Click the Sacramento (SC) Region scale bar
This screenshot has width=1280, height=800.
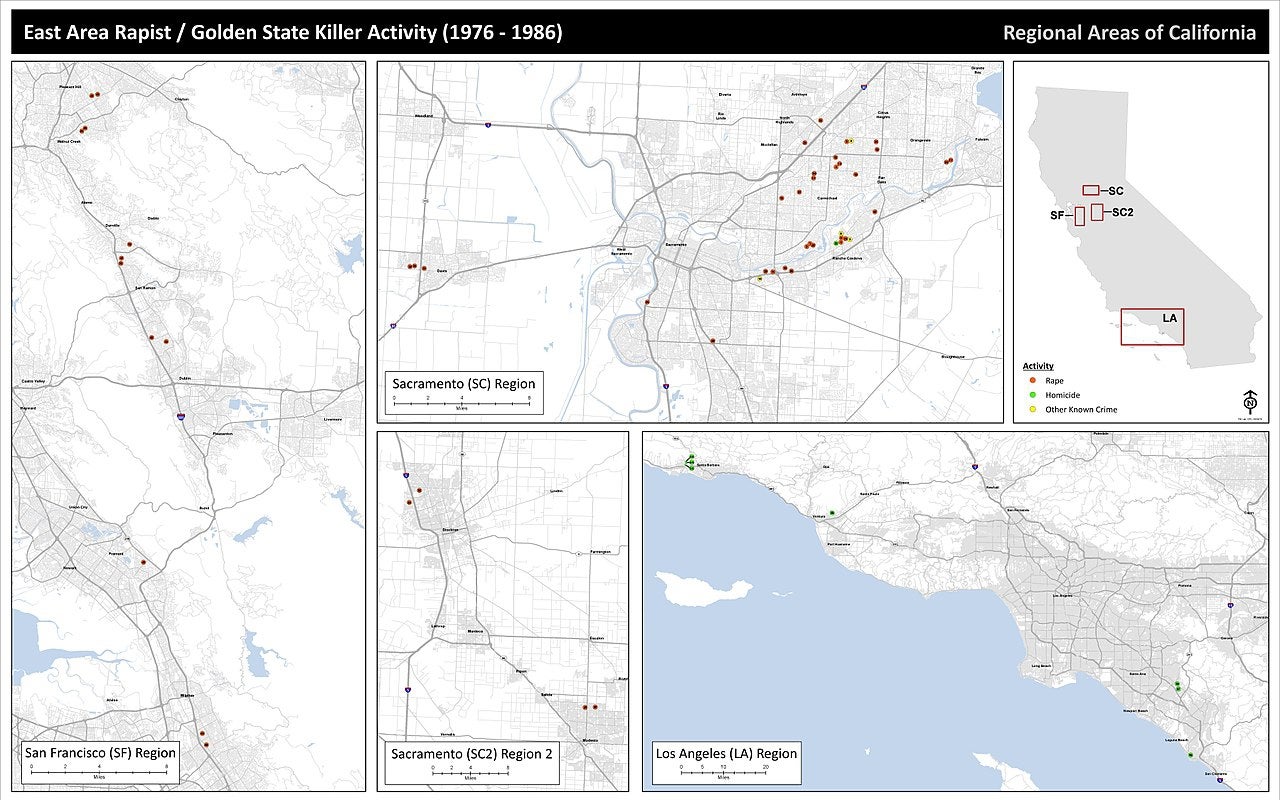461,402
